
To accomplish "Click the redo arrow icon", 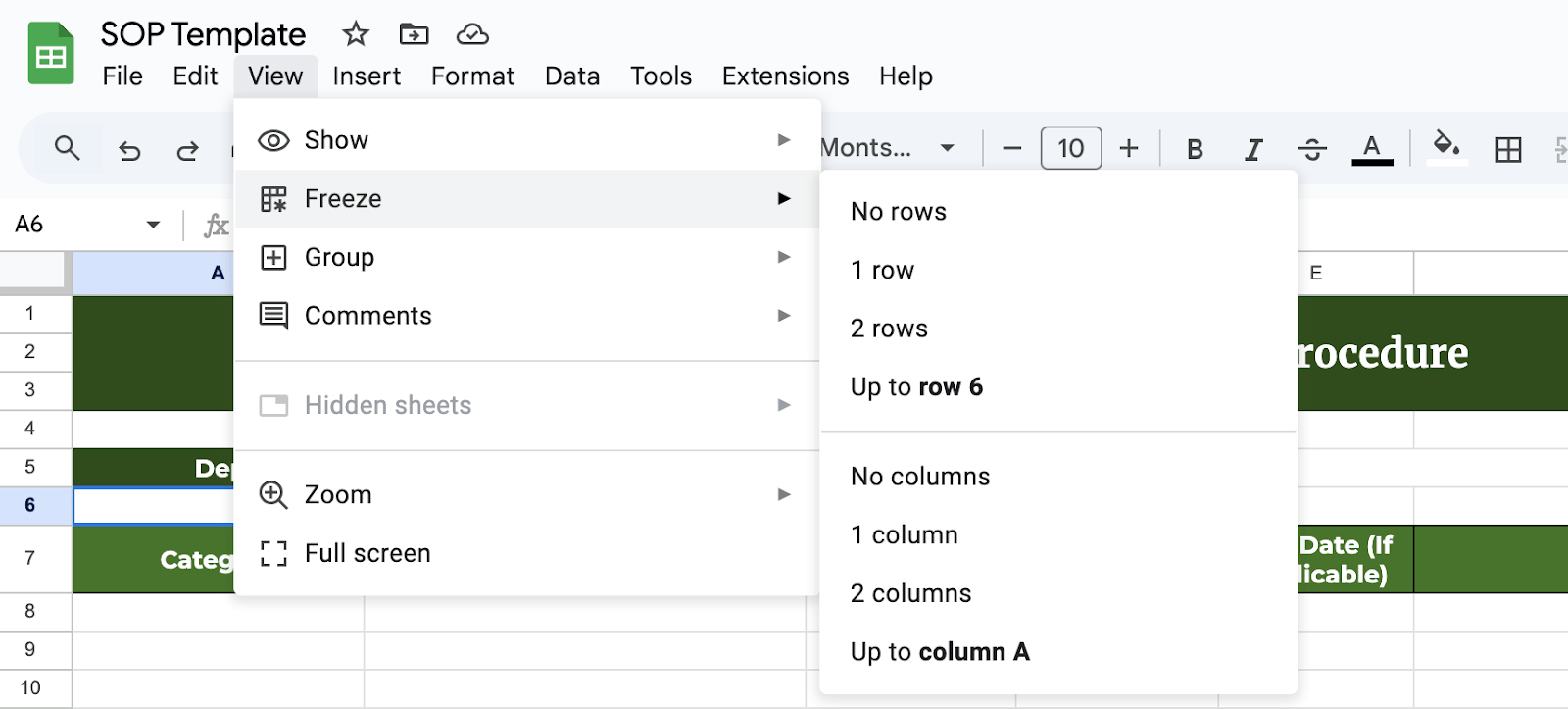I will pos(187,150).
